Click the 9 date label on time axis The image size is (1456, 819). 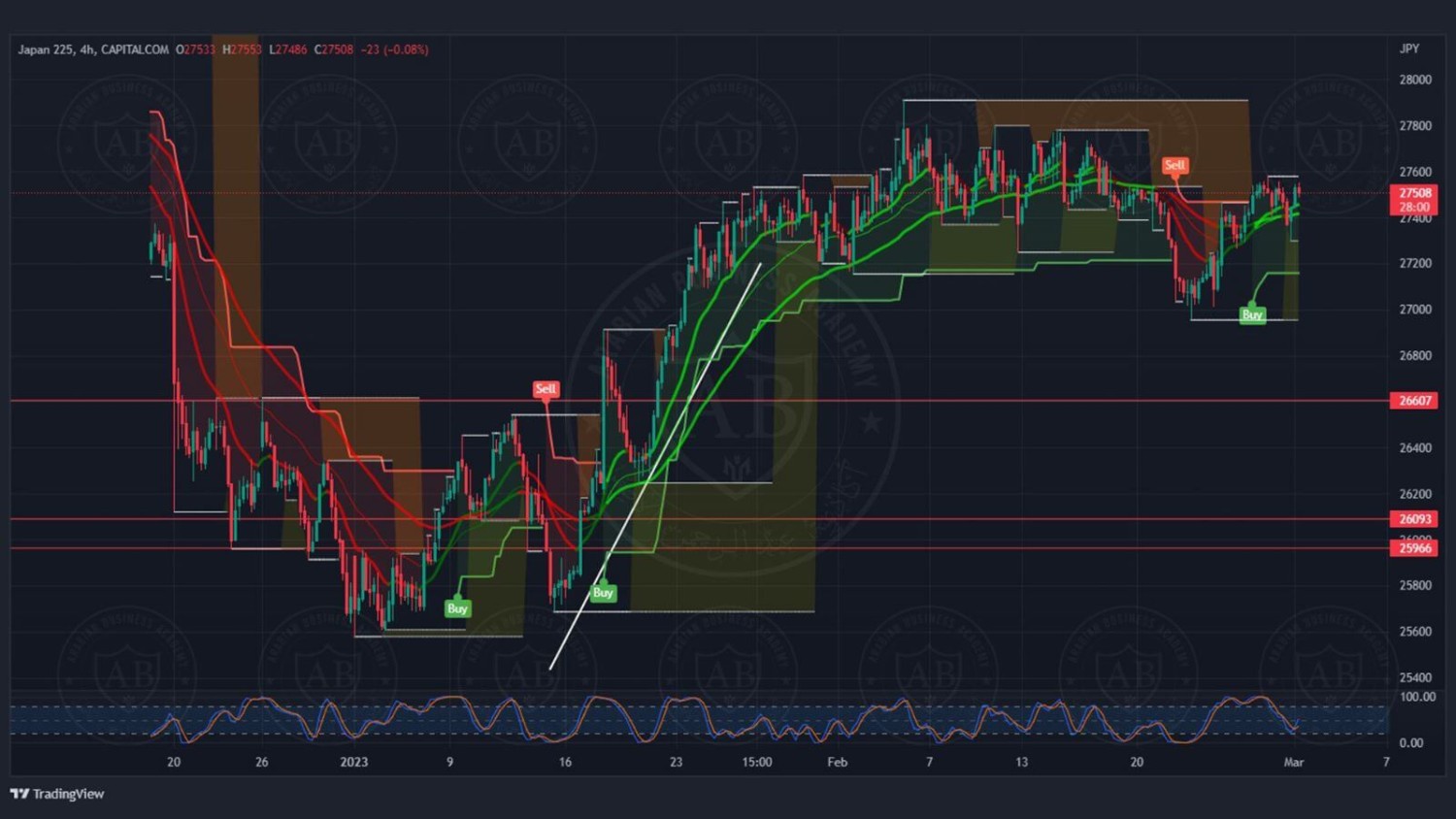tap(449, 762)
